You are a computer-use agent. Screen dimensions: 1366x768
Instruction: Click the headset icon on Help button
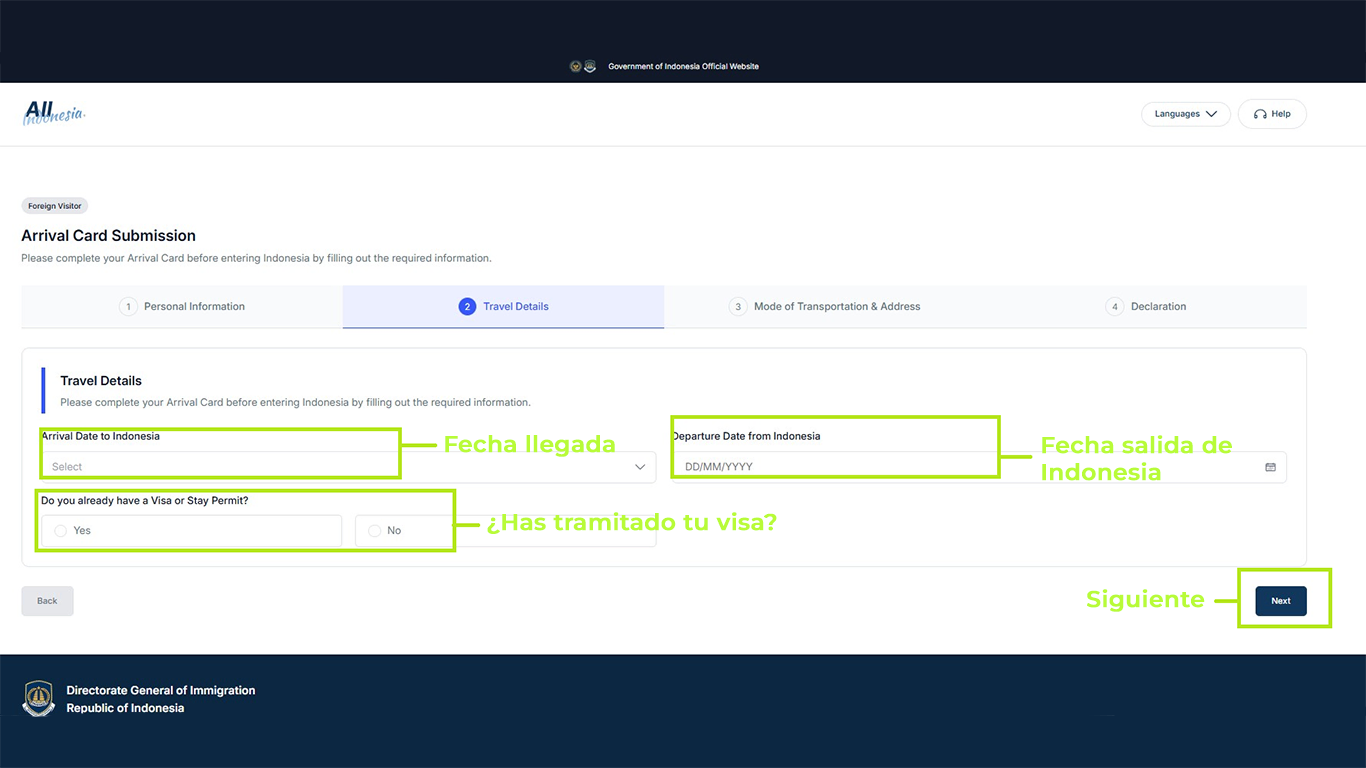(1260, 114)
